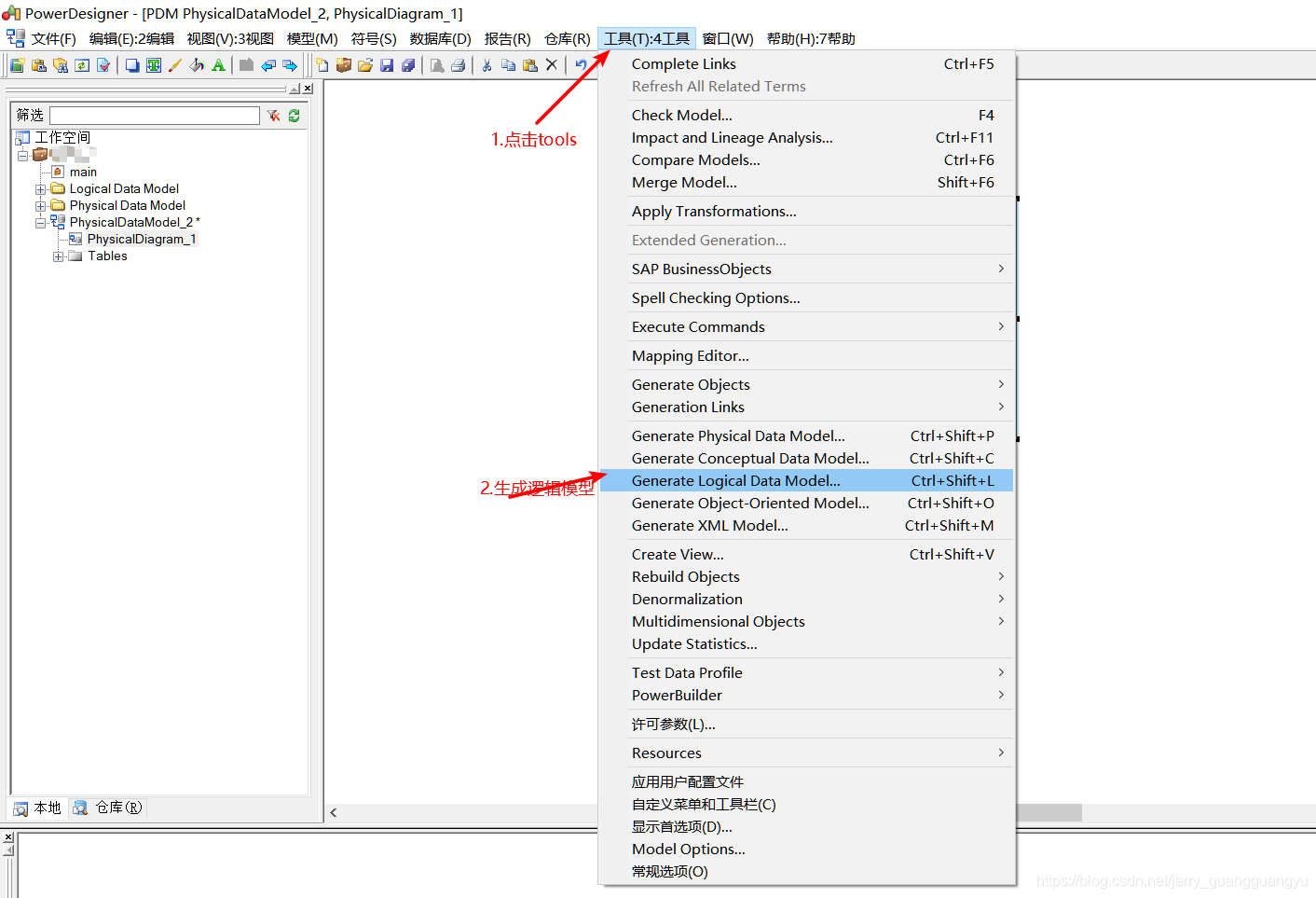Click the horizontal scrollbar left arrow

pos(334,813)
